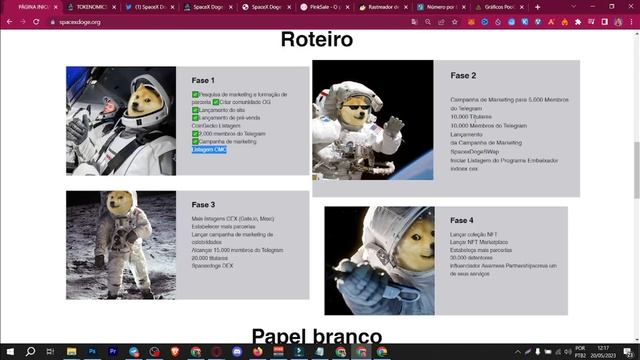
Task: Click the 'Papel branco' heading
Action: click(317, 336)
